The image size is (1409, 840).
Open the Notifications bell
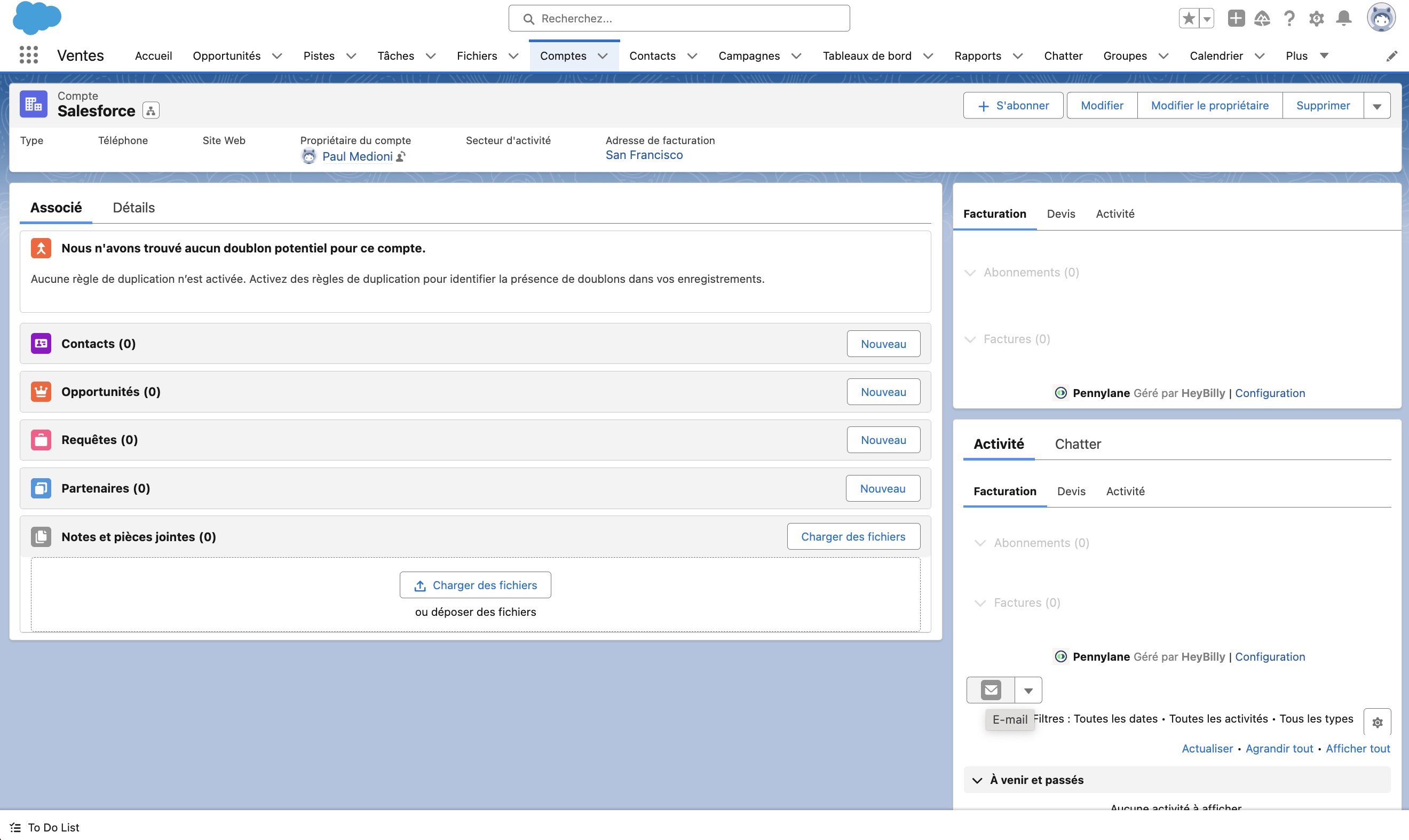tap(1344, 19)
